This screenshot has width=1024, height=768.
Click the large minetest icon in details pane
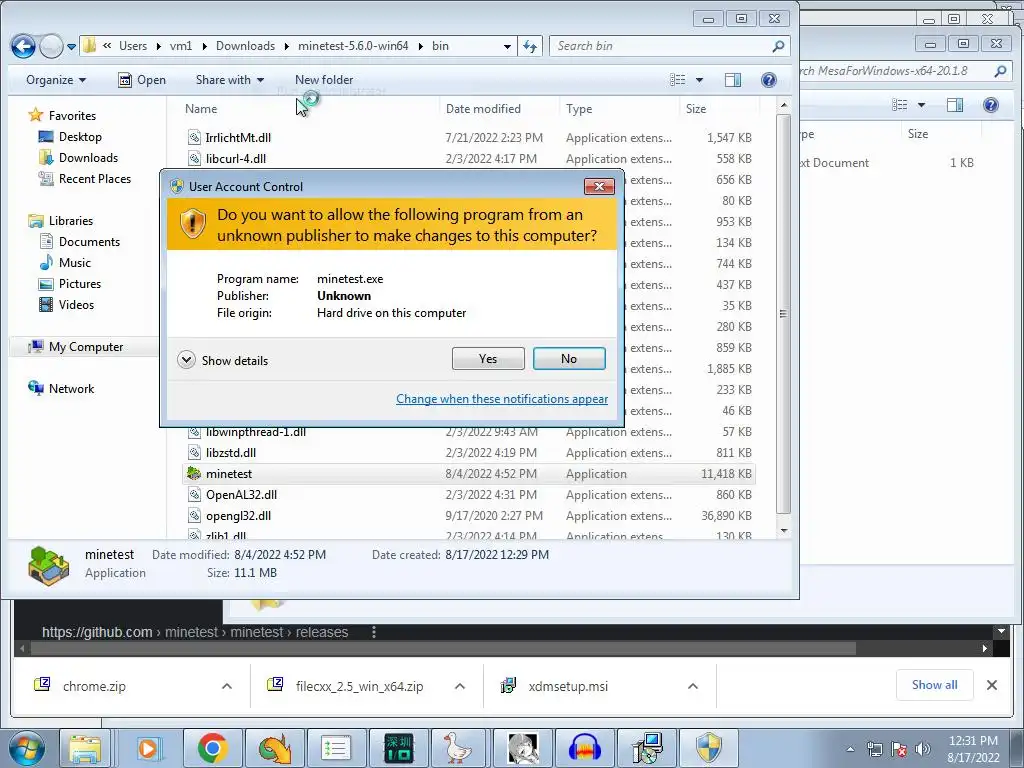click(49, 564)
